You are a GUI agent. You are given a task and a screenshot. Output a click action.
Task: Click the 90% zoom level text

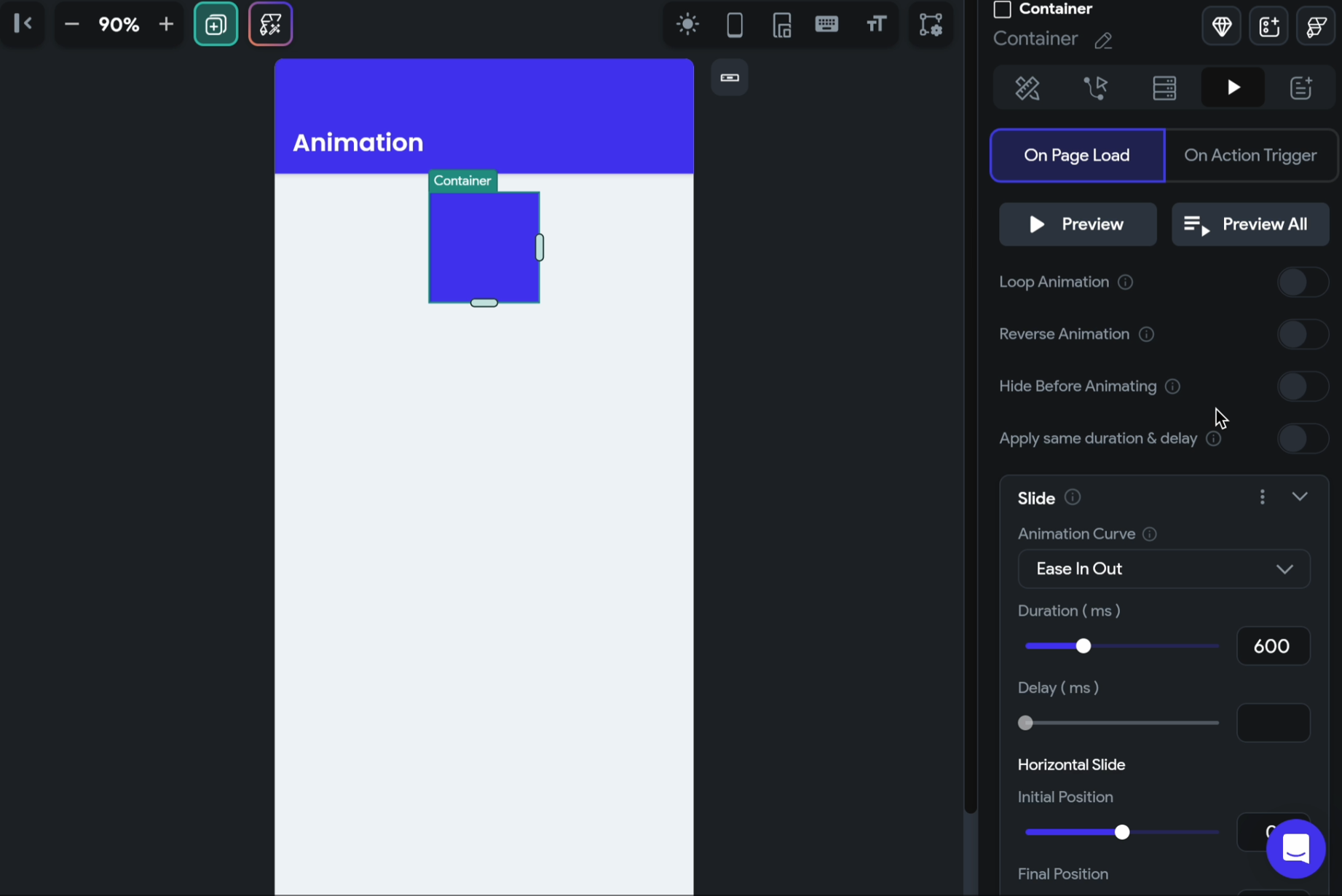[119, 25]
